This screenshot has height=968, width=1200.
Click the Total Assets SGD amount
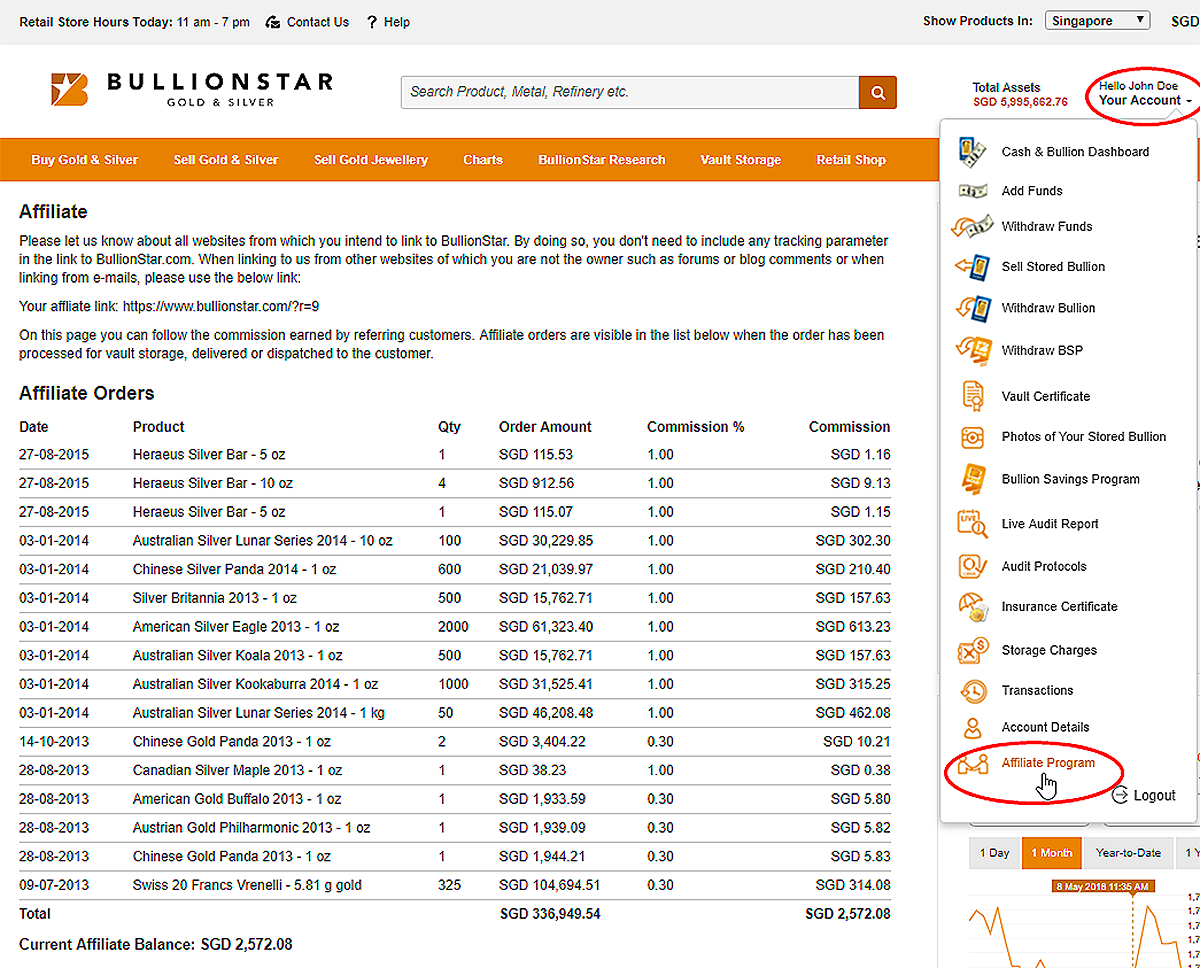(1020, 102)
